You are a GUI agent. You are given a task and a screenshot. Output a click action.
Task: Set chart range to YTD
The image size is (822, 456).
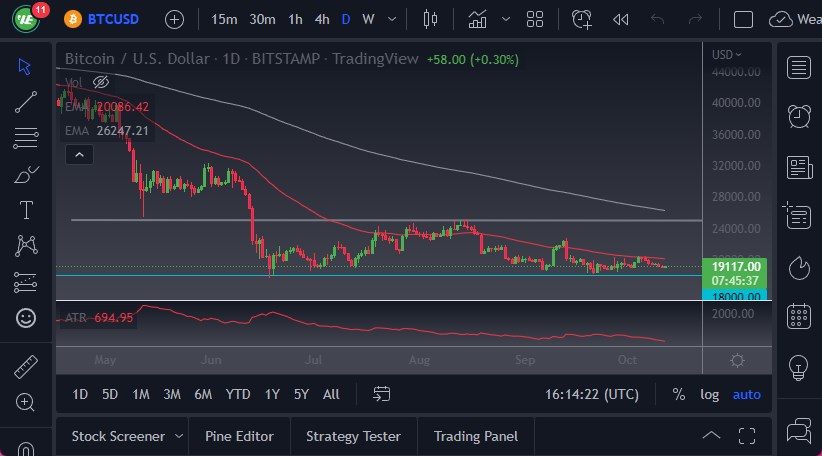pyautogui.click(x=238, y=394)
